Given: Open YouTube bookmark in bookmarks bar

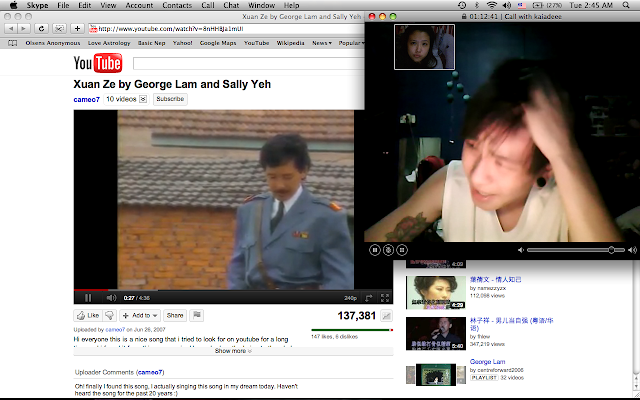Looking at the screenshot, I should coord(256,43).
